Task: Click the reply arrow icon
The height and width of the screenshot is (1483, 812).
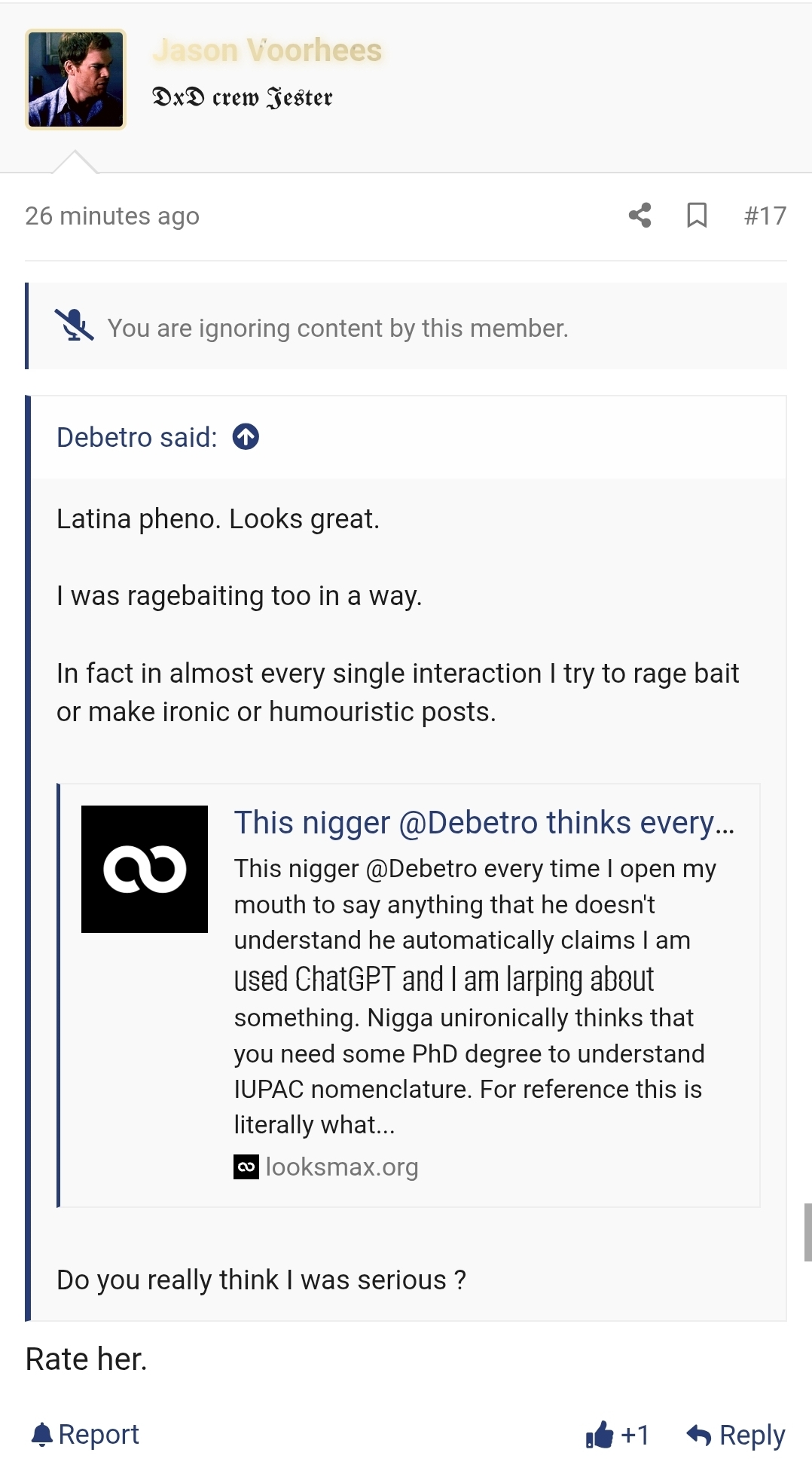Action: tap(699, 1435)
